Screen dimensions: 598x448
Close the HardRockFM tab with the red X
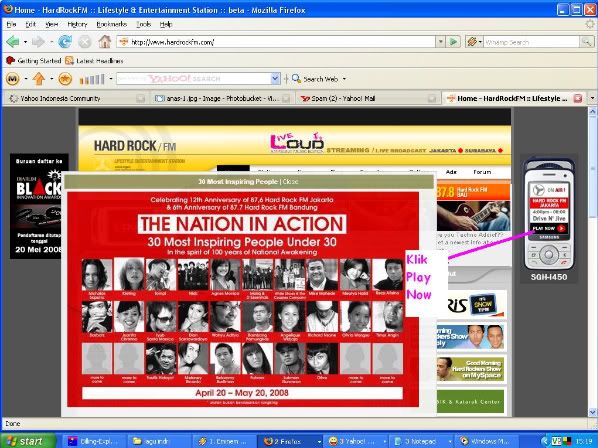(x=578, y=98)
